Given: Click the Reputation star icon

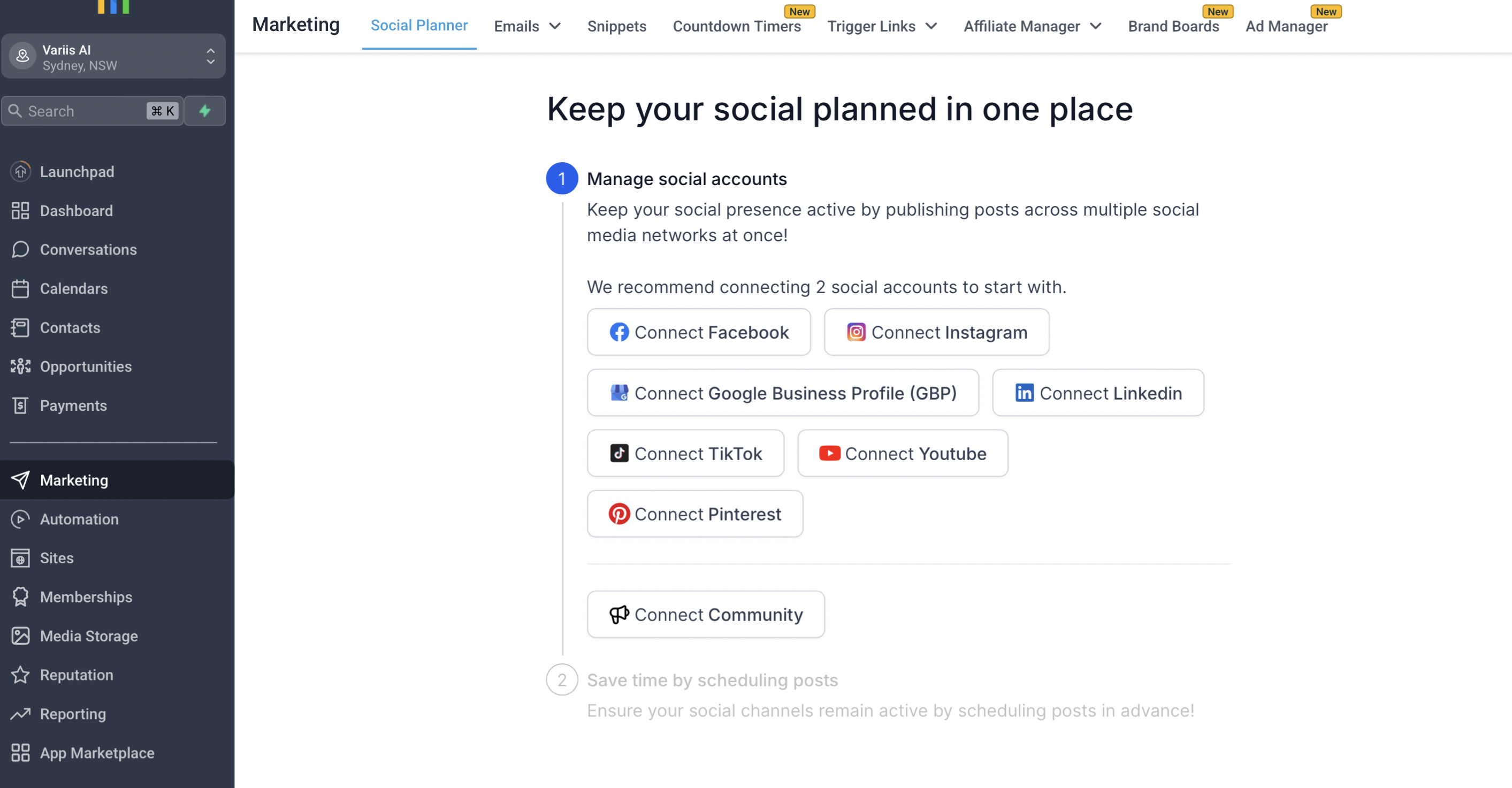Looking at the screenshot, I should pyautogui.click(x=20, y=675).
